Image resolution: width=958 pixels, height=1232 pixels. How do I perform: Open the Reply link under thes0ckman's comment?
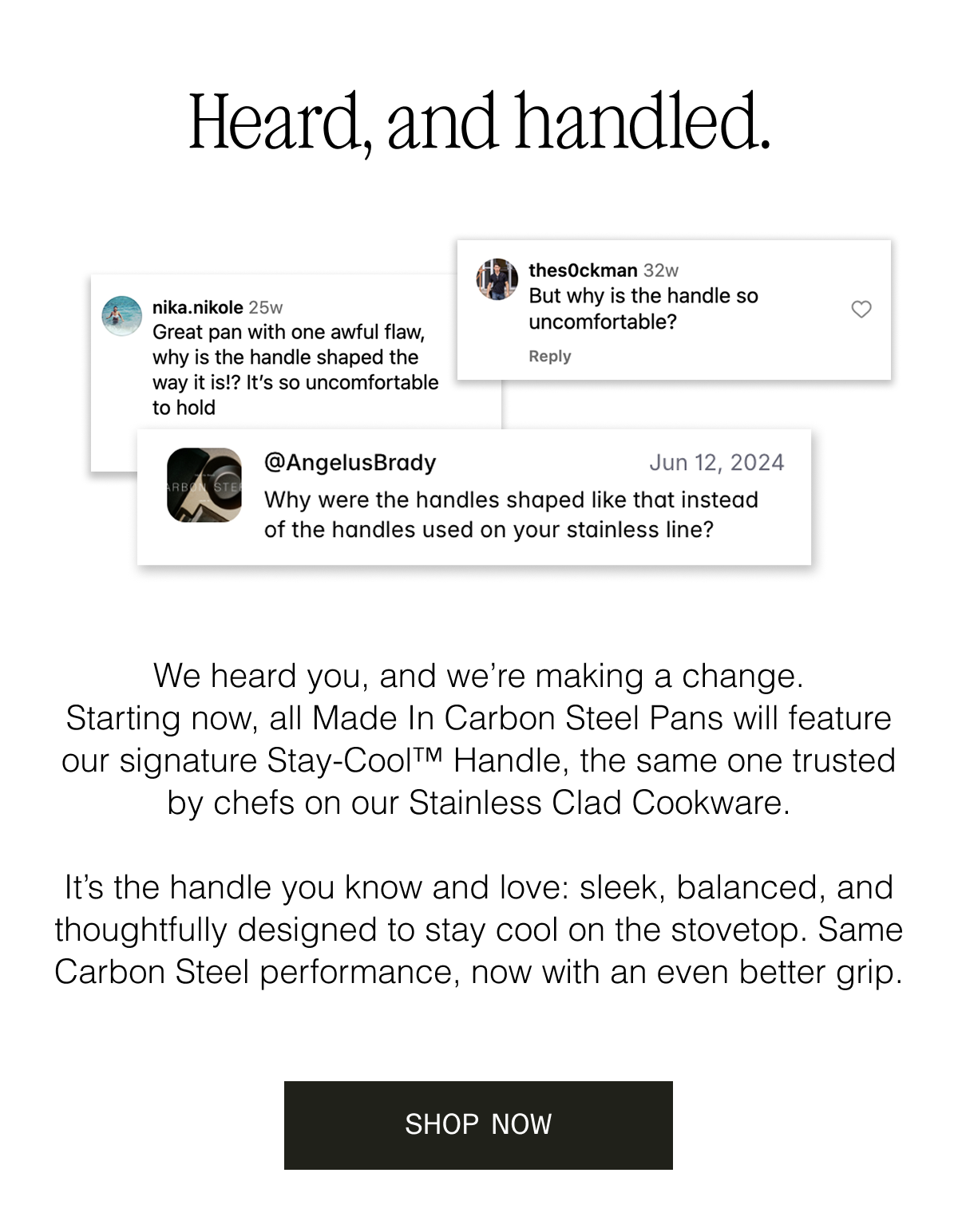tap(549, 356)
